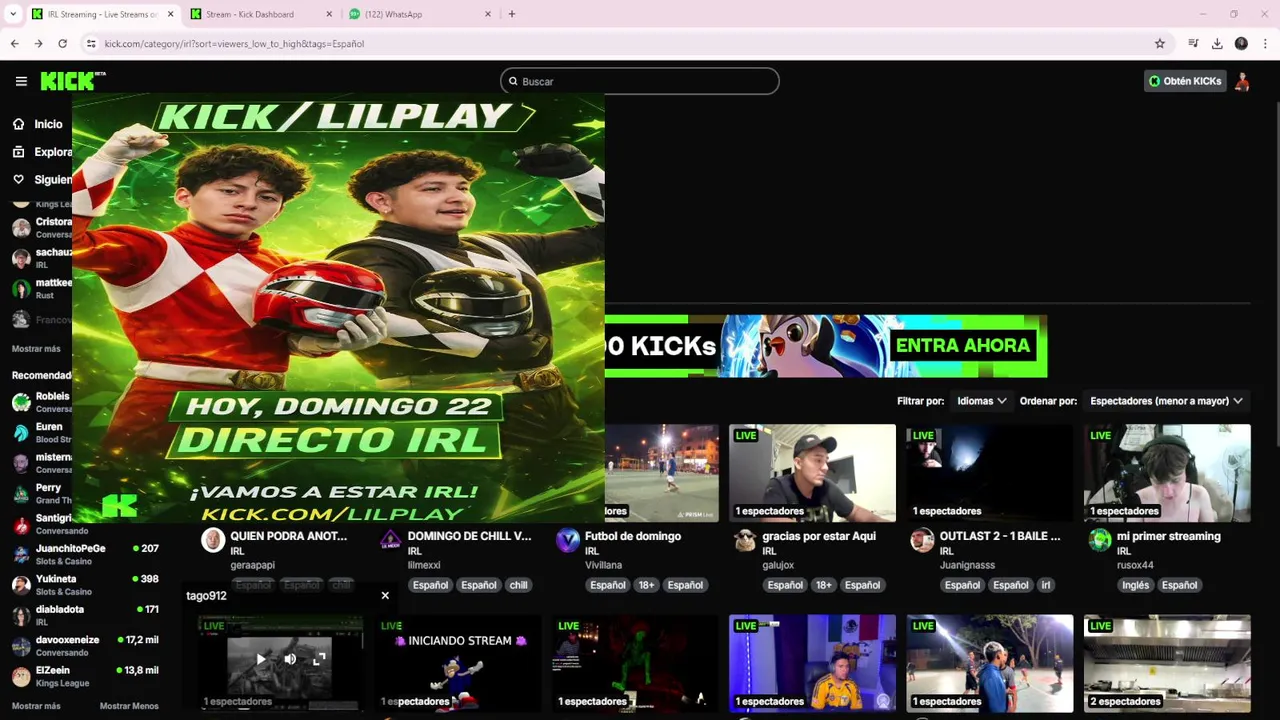Expand the Idiomas filter dropdown
Screen dimensions: 1280x720
tap(981, 401)
